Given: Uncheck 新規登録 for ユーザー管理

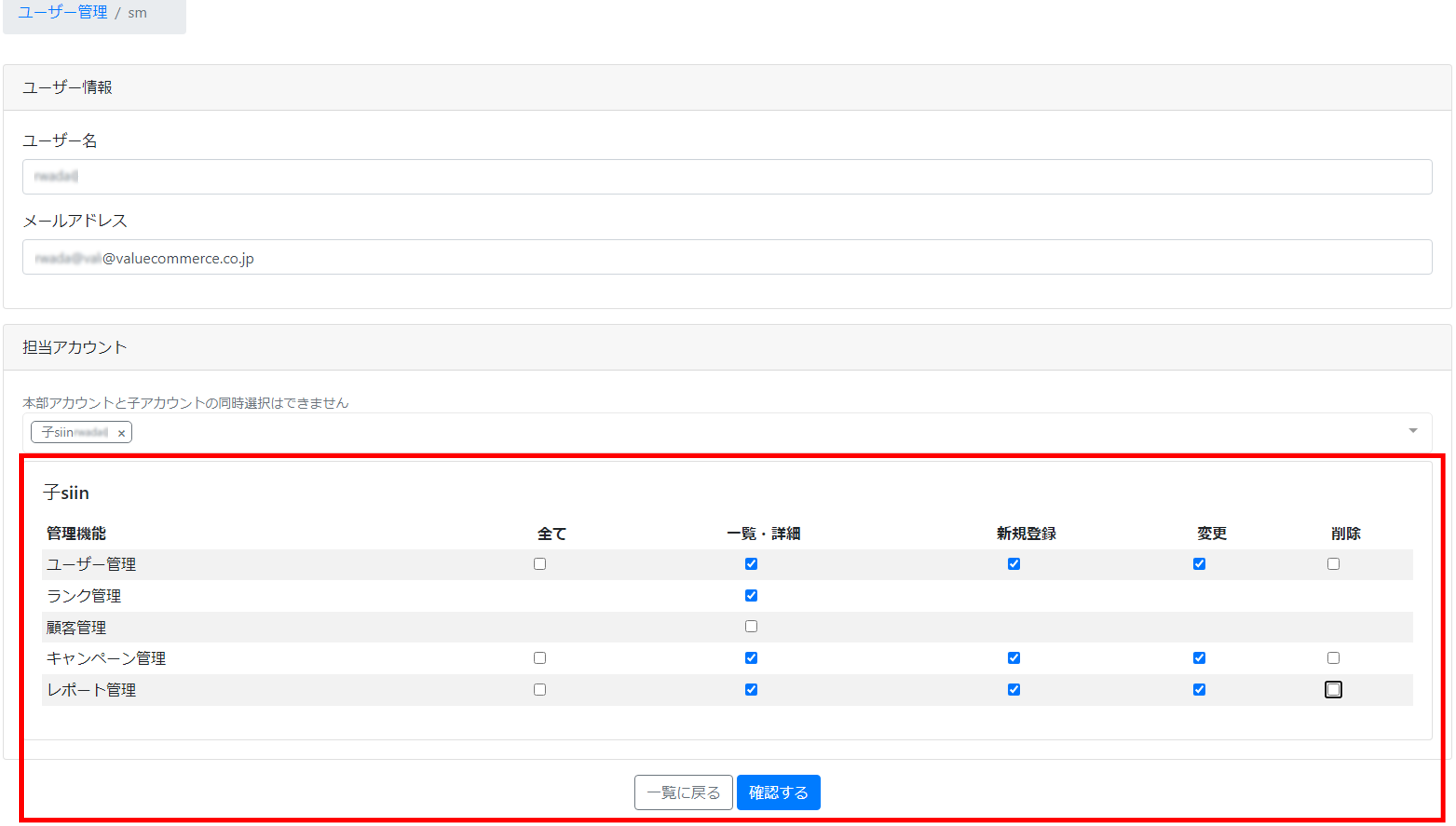Looking at the screenshot, I should (x=1014, y=564).
